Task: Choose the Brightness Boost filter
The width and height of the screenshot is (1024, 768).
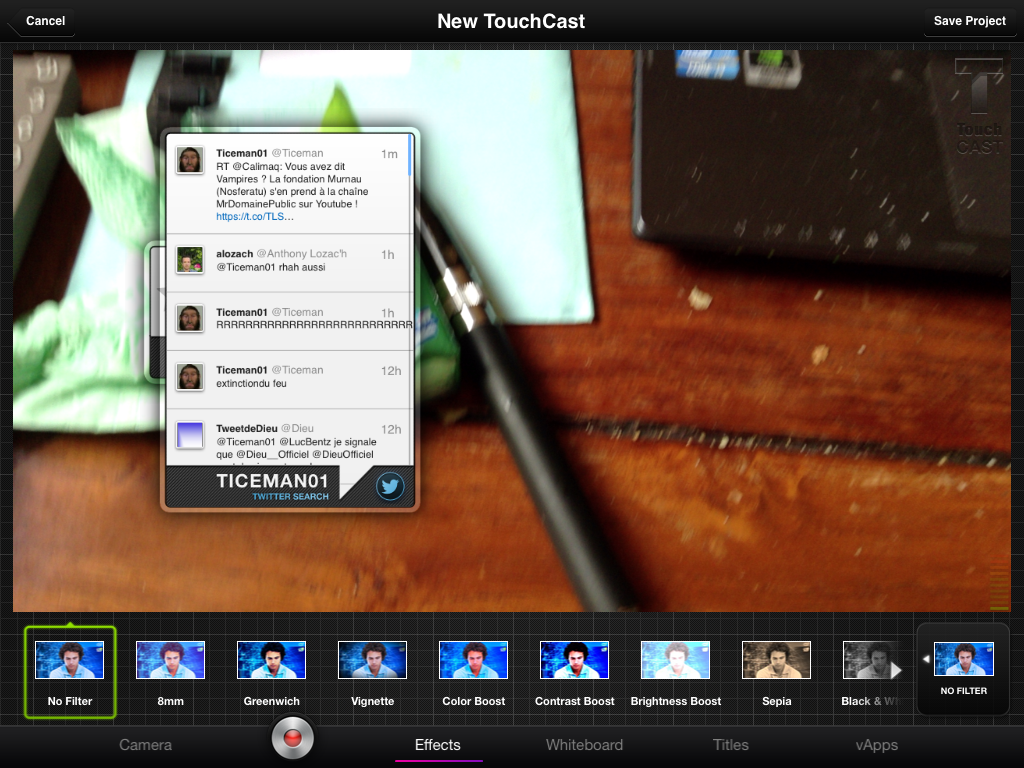Action: tap(675, 660)
